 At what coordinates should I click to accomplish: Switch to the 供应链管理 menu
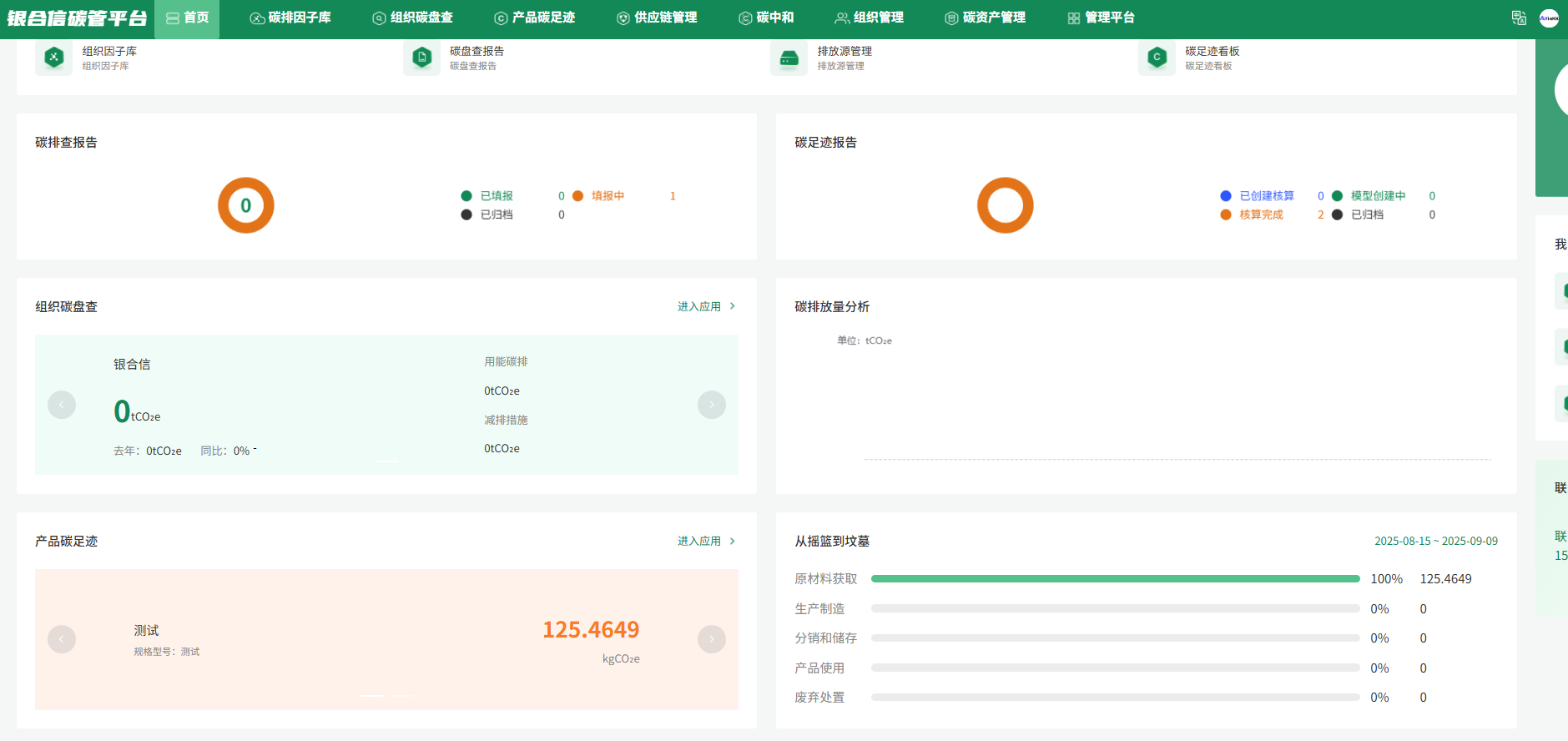[657, 18]
